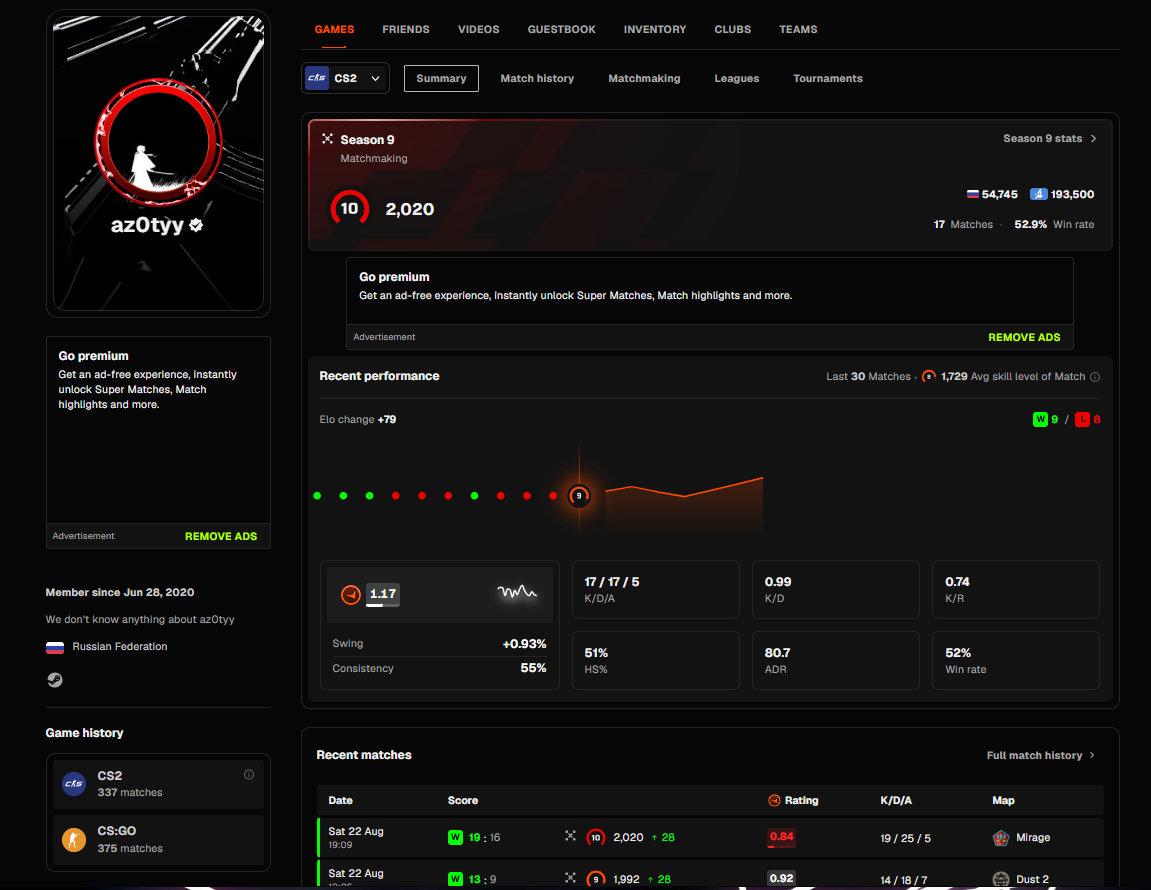This screenshot has width=1151, height=890.
Task: Click the info icon beside Avg skill level
Action: [x=1094, y=377]
